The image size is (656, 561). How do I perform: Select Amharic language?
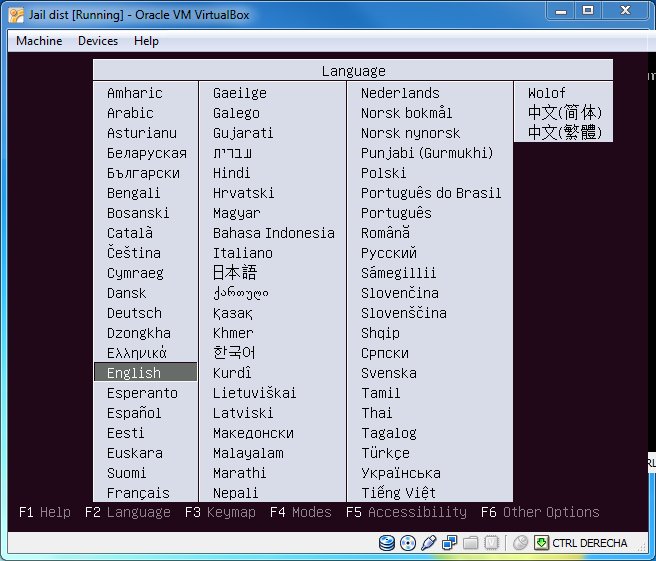pyautogui.click(x=135, y=93)
